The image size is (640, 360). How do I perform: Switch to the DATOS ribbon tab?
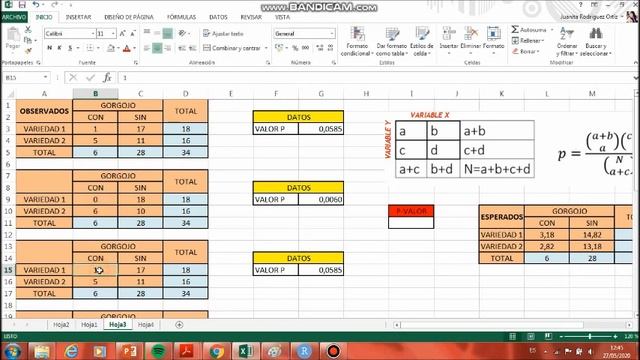tap(218, 17)
